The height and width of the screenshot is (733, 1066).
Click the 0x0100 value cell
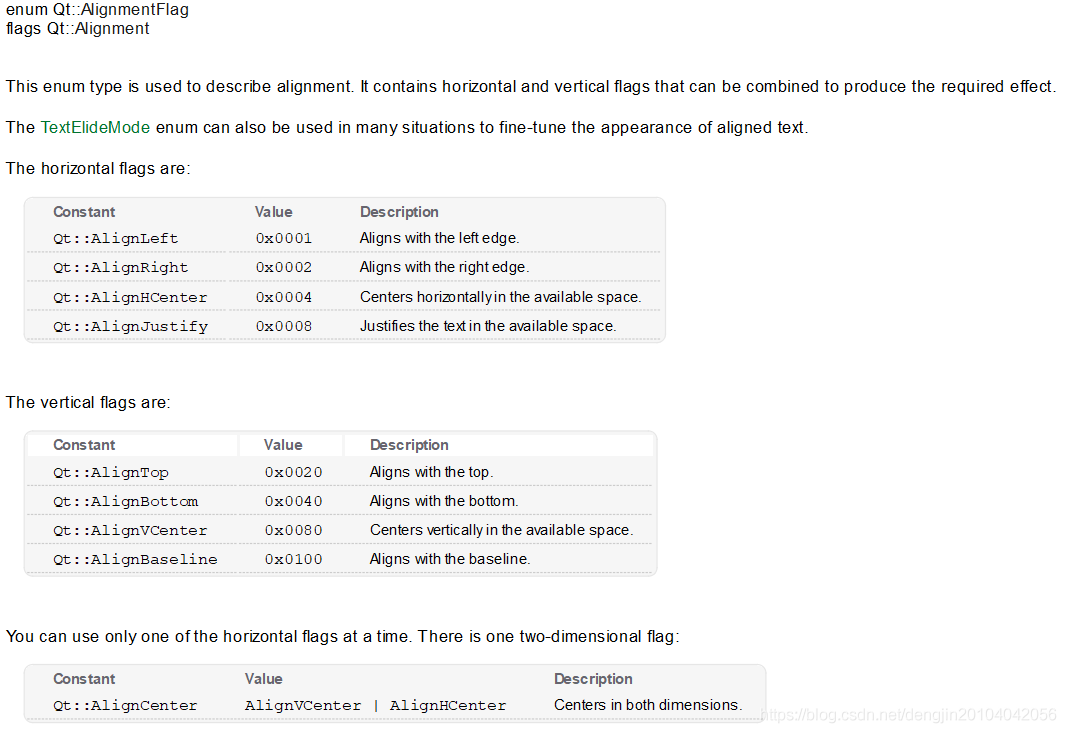coord(294,560)
